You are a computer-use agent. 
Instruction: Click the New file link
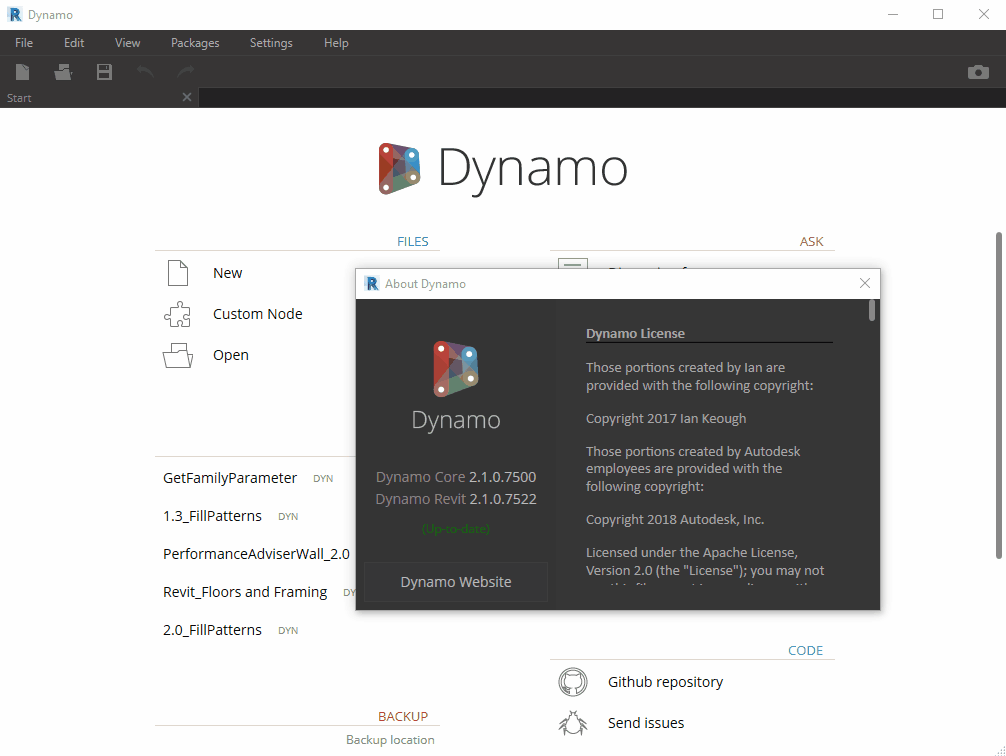pyautogui.click(x=227, y=273)
